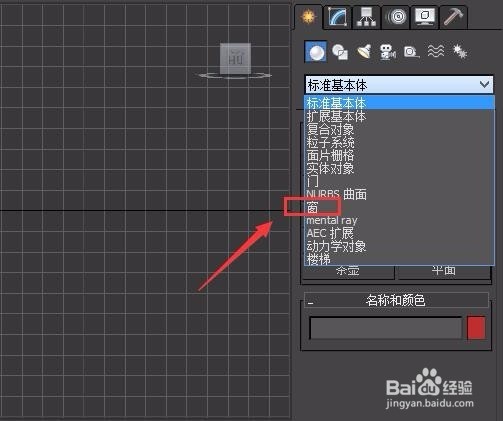
Task: Click the 平面 object button
Action: tap(444, 272)
